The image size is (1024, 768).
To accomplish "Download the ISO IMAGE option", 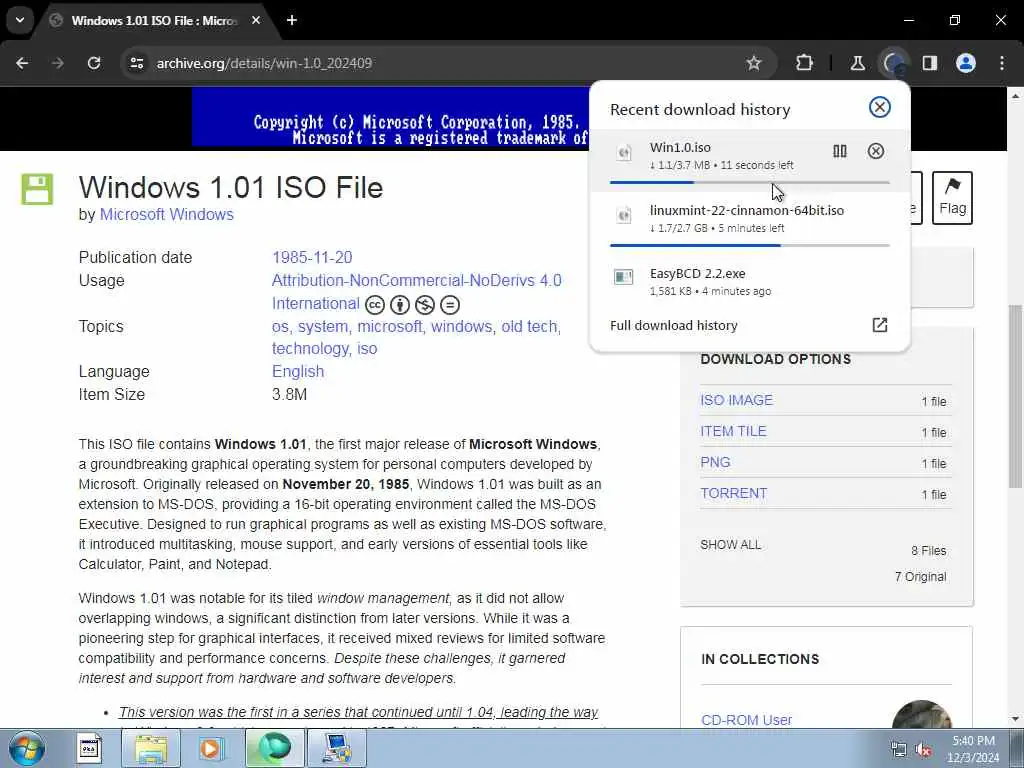I will pyautogui.click(x=737, y=400).
